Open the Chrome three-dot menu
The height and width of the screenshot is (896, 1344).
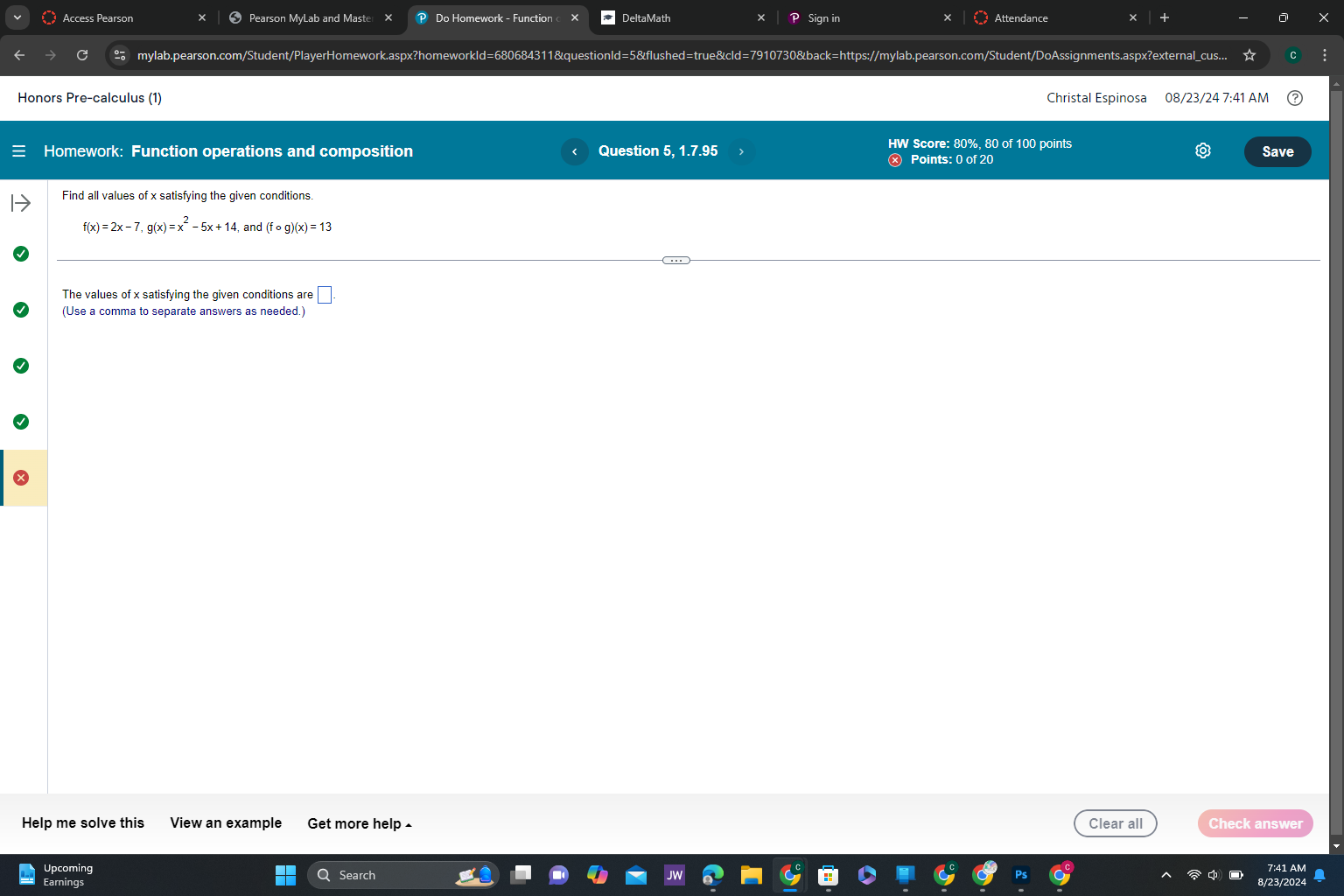pos(1325,55)
